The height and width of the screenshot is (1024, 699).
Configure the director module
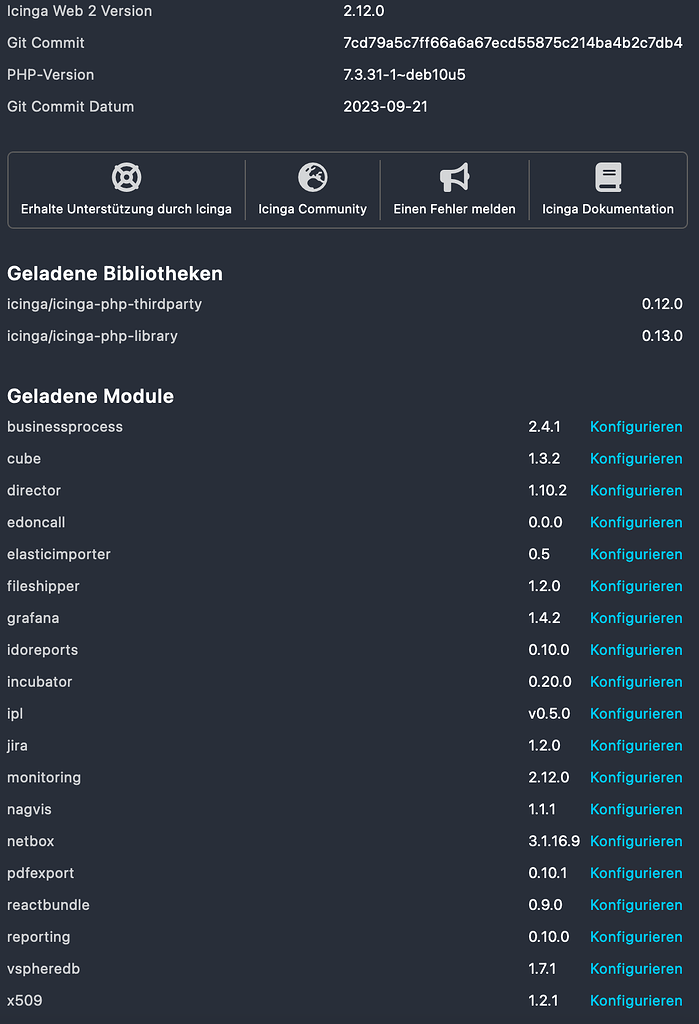point(636,490)
